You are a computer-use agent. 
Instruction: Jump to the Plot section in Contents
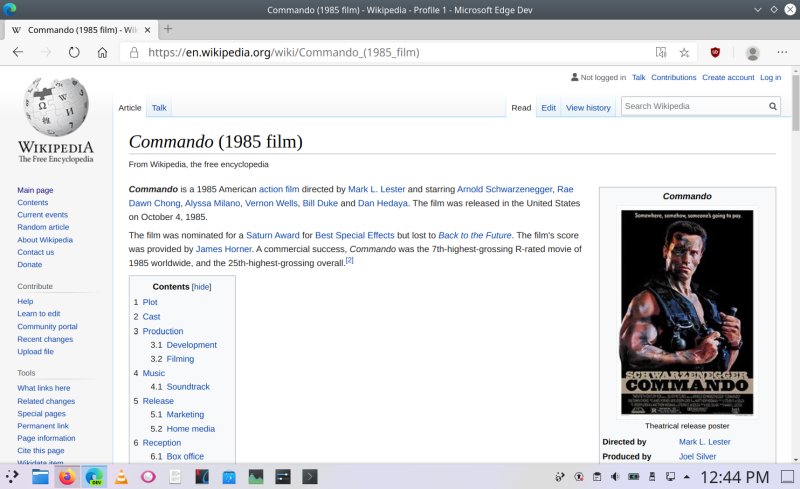click(x=150, y=302)
